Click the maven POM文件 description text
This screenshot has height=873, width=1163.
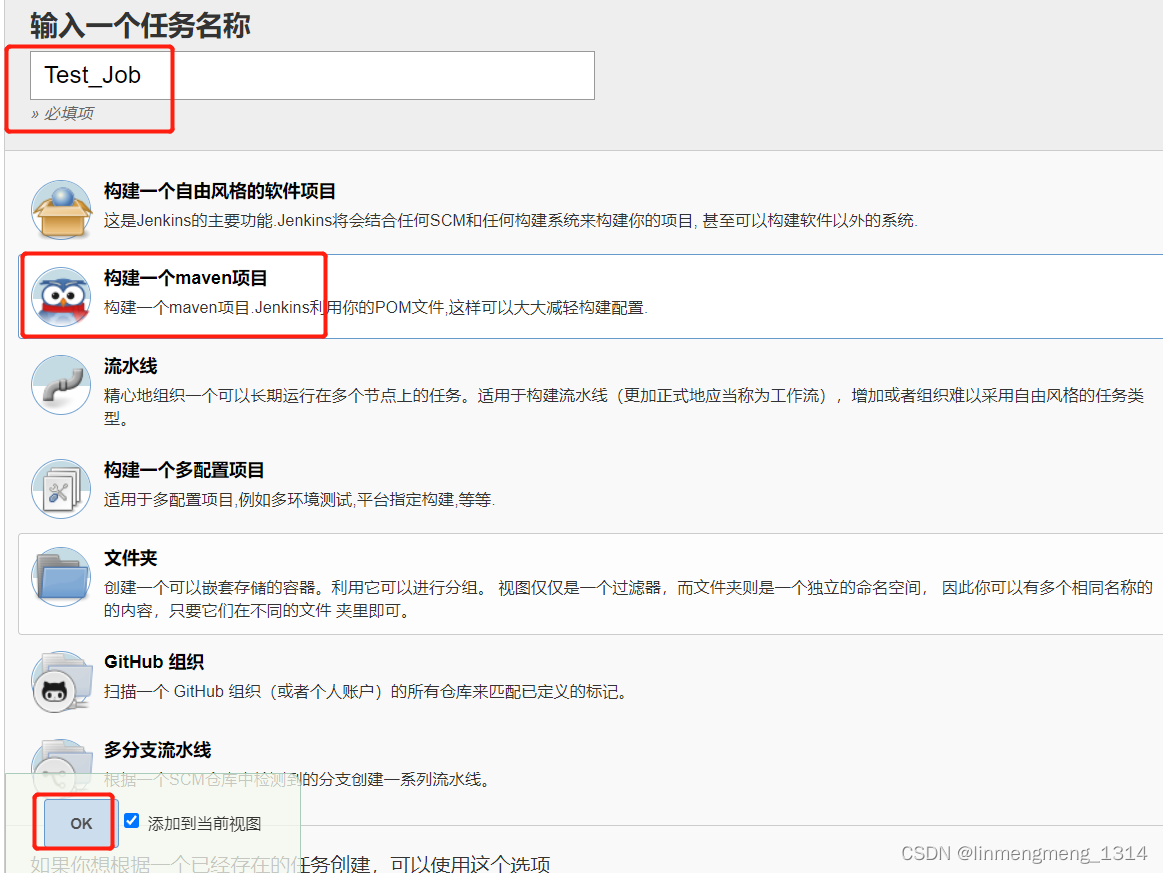click(375, 308)
